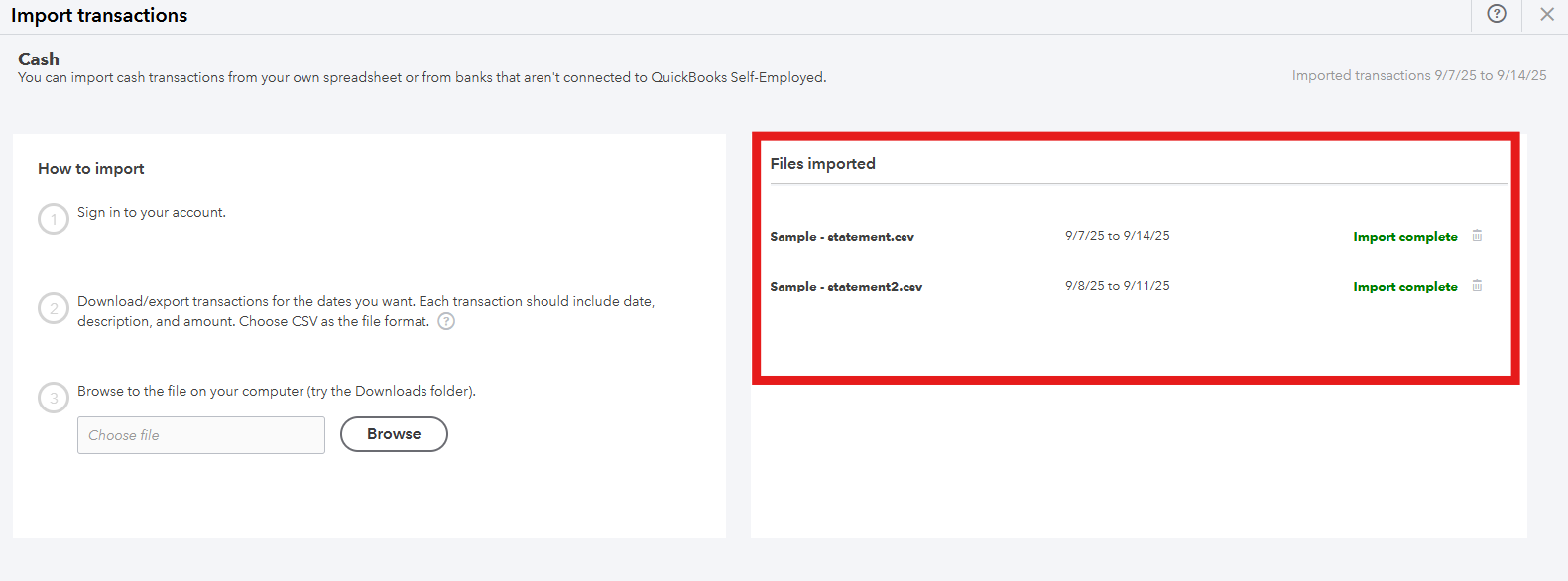
Task: Delete the imported Sample - statement2.csv file
Action: (x=1477, y=286)
